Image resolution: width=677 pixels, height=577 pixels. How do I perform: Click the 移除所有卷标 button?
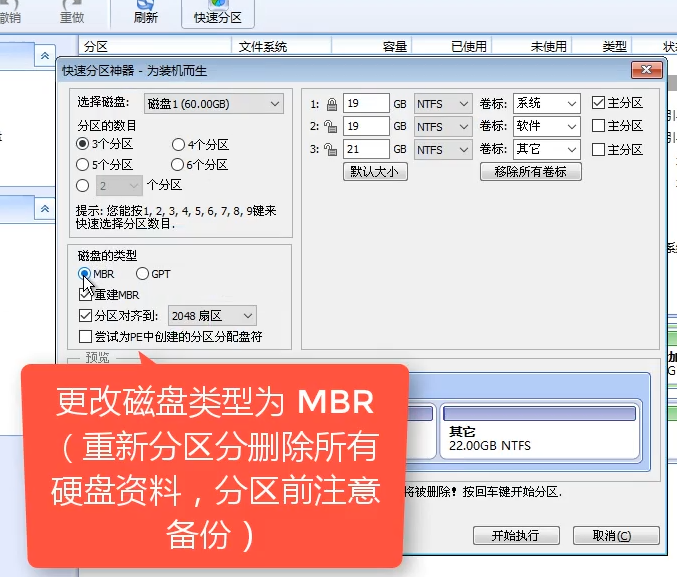[531, 172]
